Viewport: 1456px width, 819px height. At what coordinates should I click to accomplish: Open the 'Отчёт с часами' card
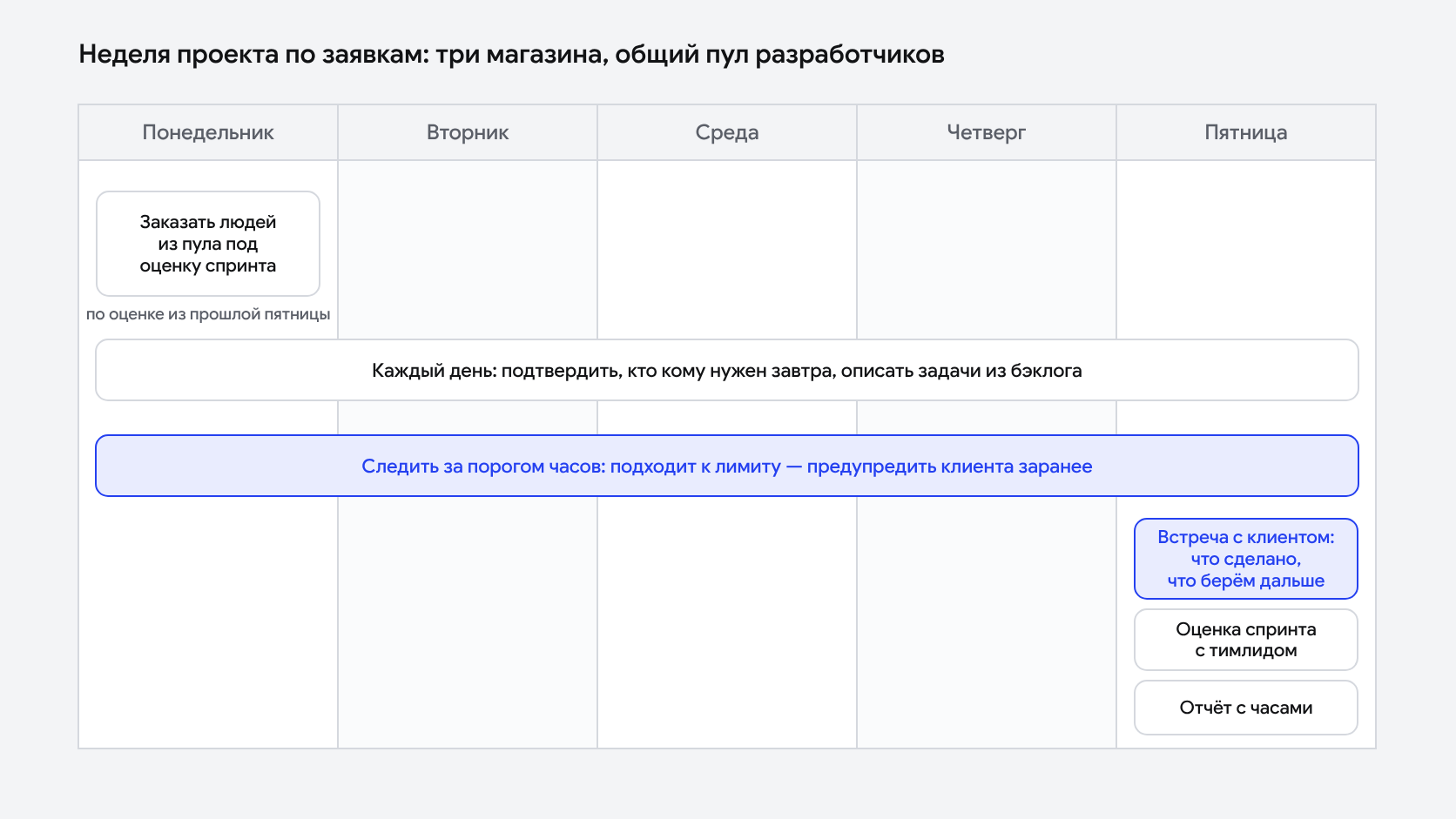click(1246, 708)
